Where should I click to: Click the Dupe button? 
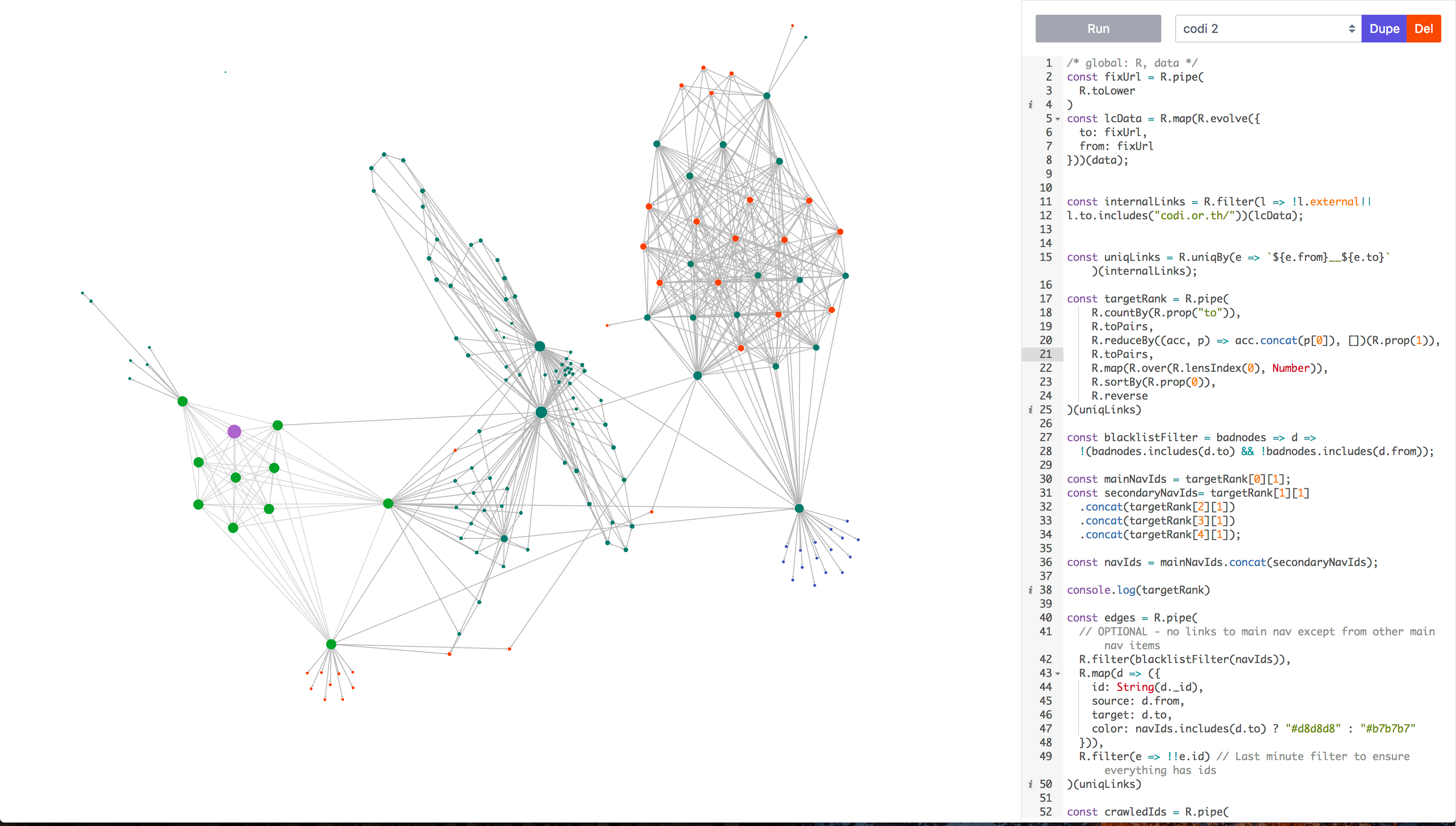(x=1384, y=28)
